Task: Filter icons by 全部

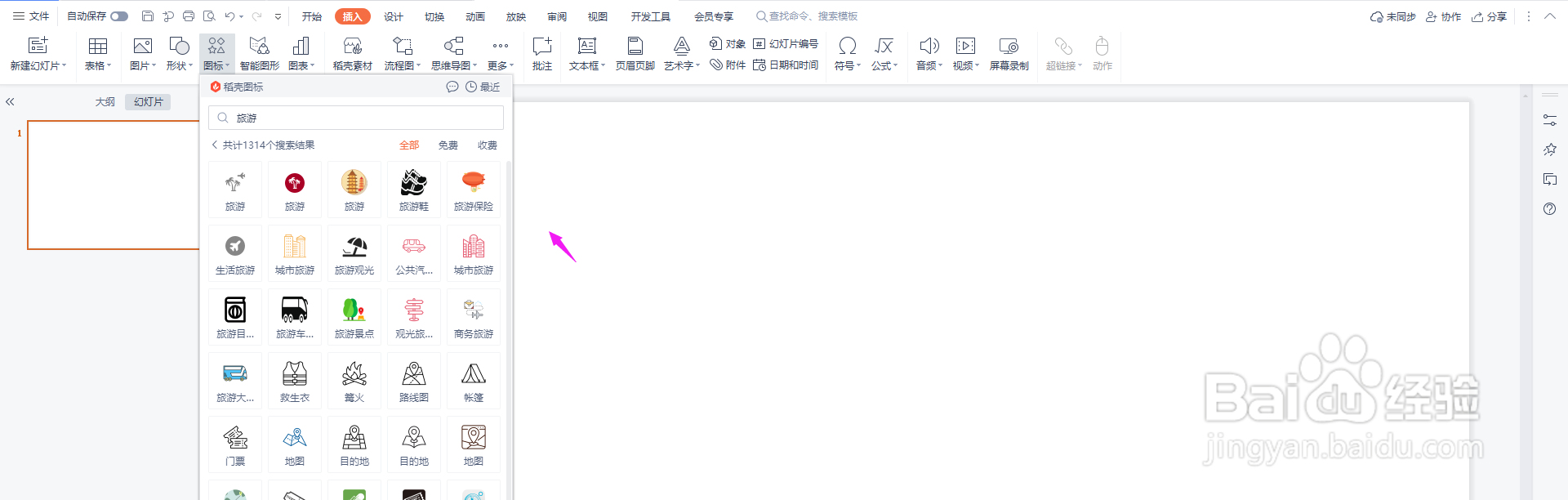Action: tap(409, 145)
